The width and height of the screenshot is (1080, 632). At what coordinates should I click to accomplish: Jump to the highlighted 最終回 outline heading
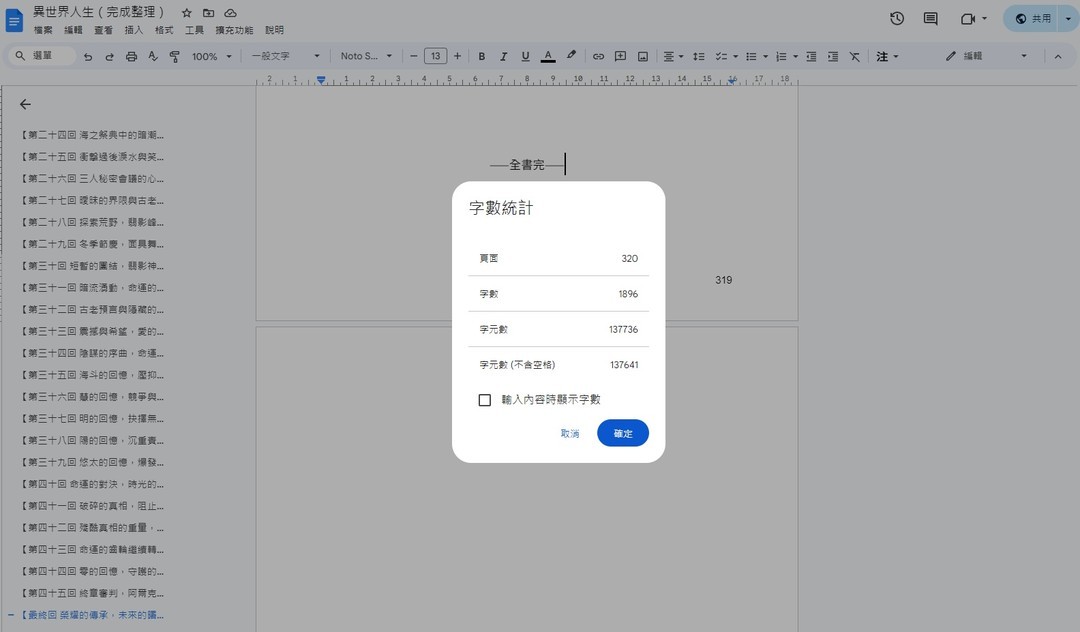click(x=92, y=615)
